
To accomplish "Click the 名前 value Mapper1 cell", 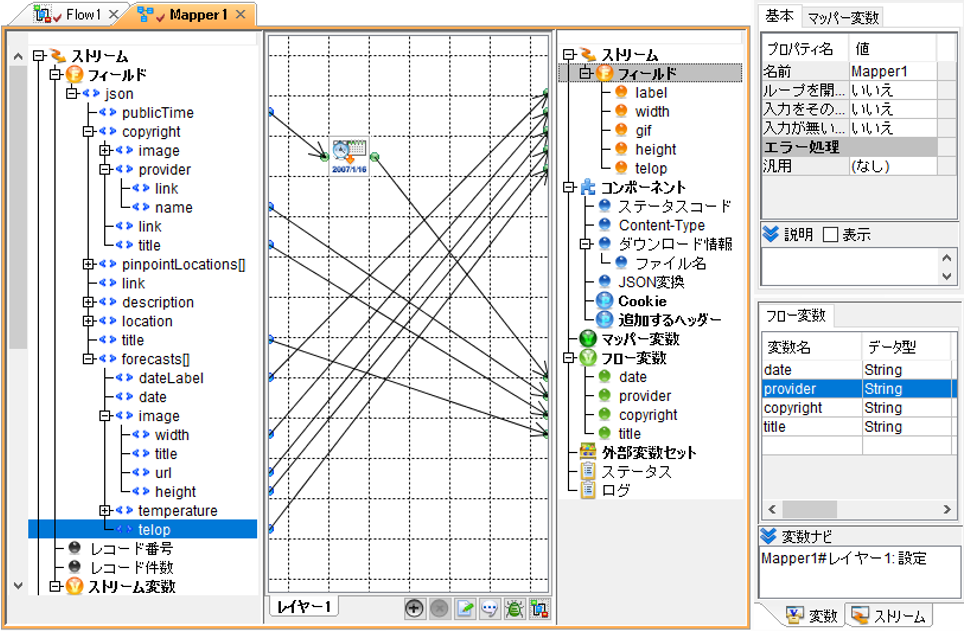I will click(x=893, y=71).
